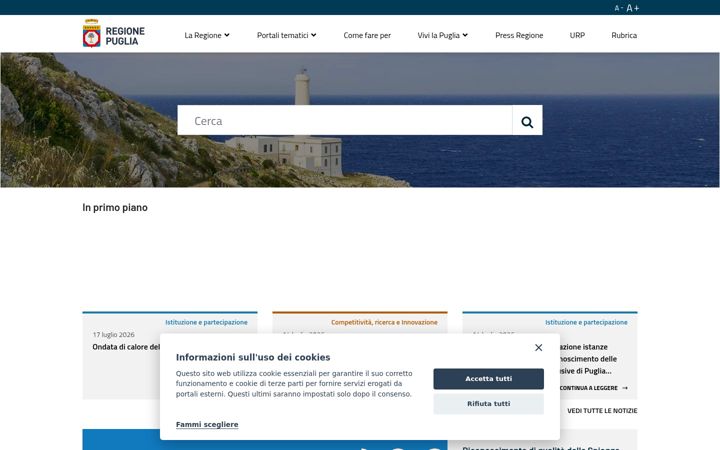Increase font size with A+ control
This screenshot has height=450, width=720.
(x=633, y=8)
